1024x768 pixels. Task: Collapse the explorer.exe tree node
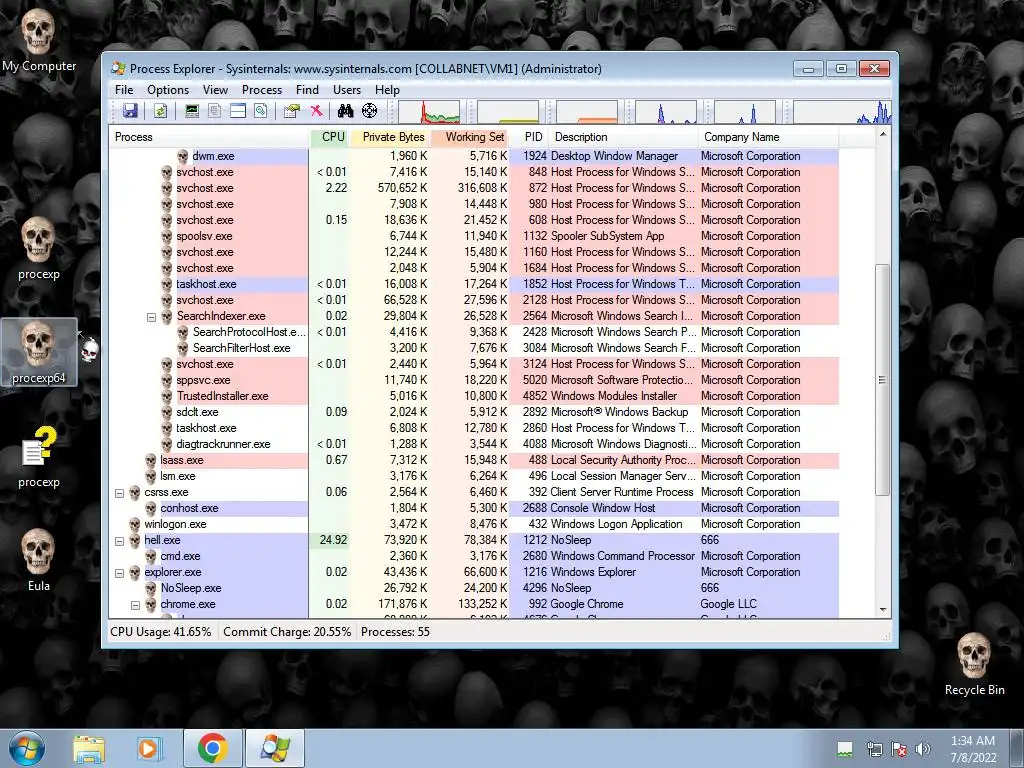click(119, 573)
